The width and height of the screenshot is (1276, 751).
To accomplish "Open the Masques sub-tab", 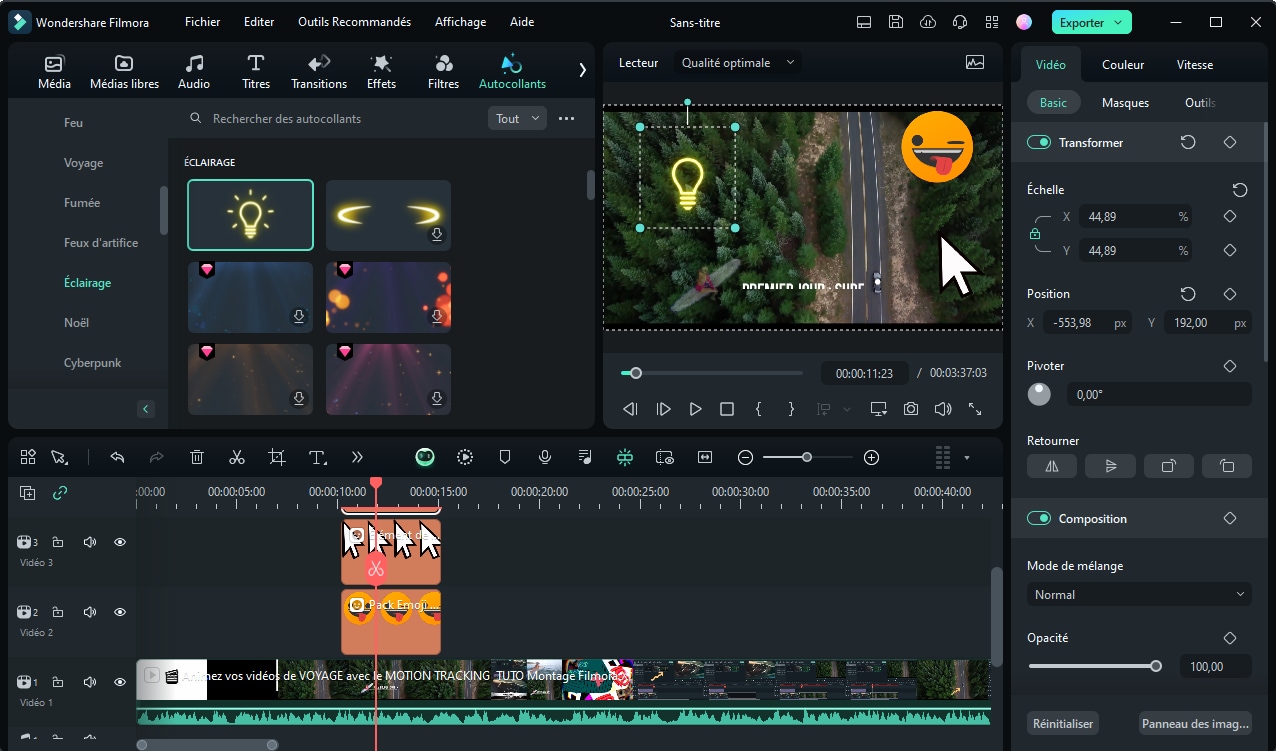I will click(1125, 102).
